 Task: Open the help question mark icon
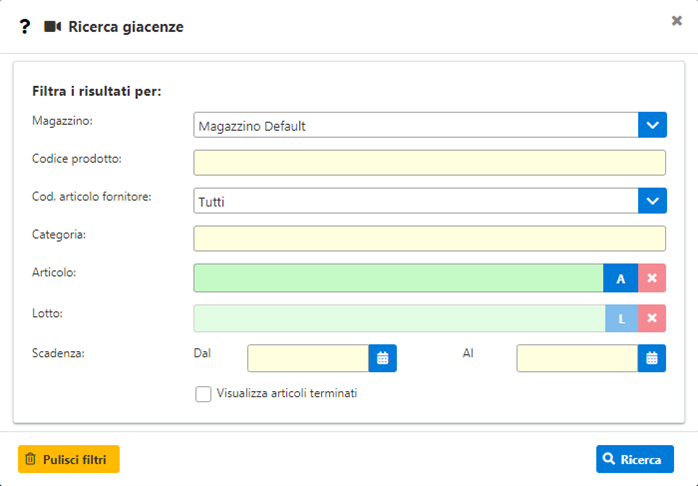coord(24,27)
